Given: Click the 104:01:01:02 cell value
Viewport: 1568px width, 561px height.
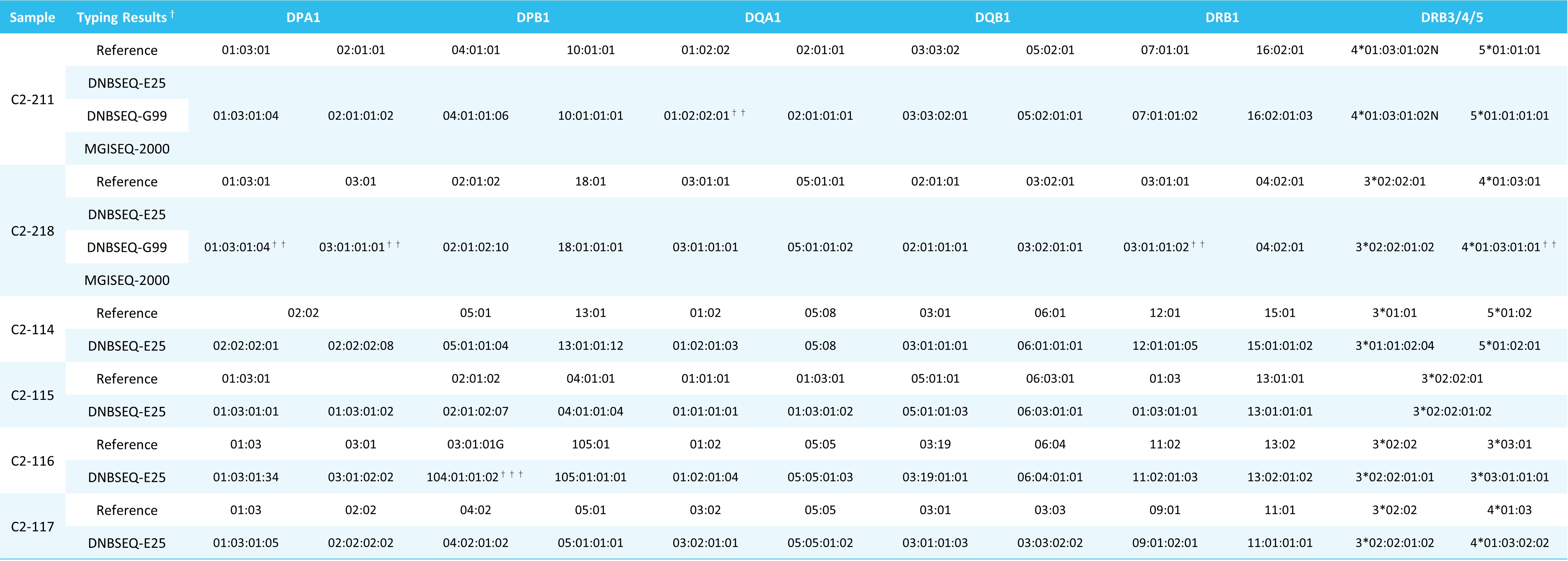Looking at the screenshot, I should point(463,477).
